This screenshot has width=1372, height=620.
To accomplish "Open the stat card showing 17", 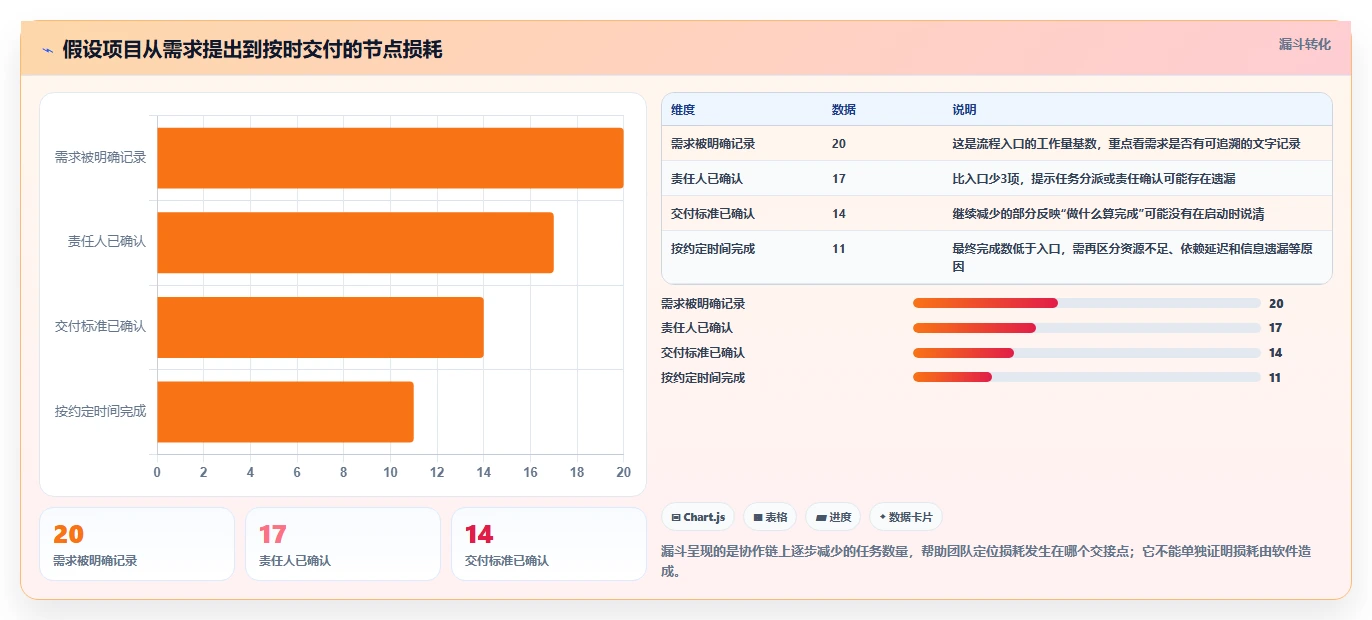I will pos(343,544).
